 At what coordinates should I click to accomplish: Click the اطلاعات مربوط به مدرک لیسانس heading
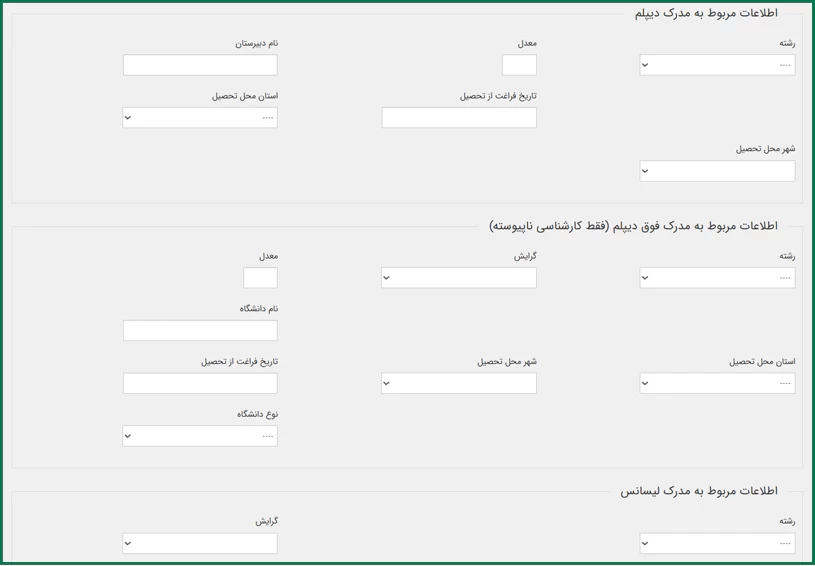pyautogui.click(x=698, y=491)
